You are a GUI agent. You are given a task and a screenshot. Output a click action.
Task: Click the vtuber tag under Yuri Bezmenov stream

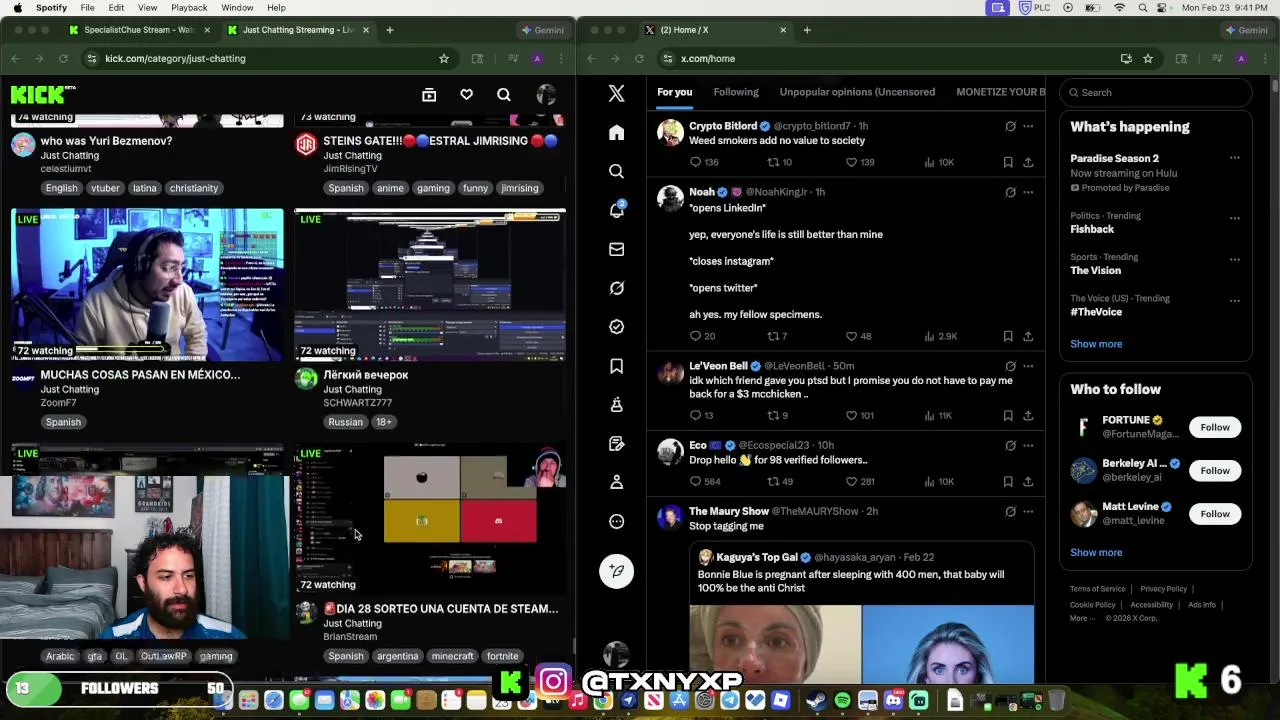[x=105, y=188]
